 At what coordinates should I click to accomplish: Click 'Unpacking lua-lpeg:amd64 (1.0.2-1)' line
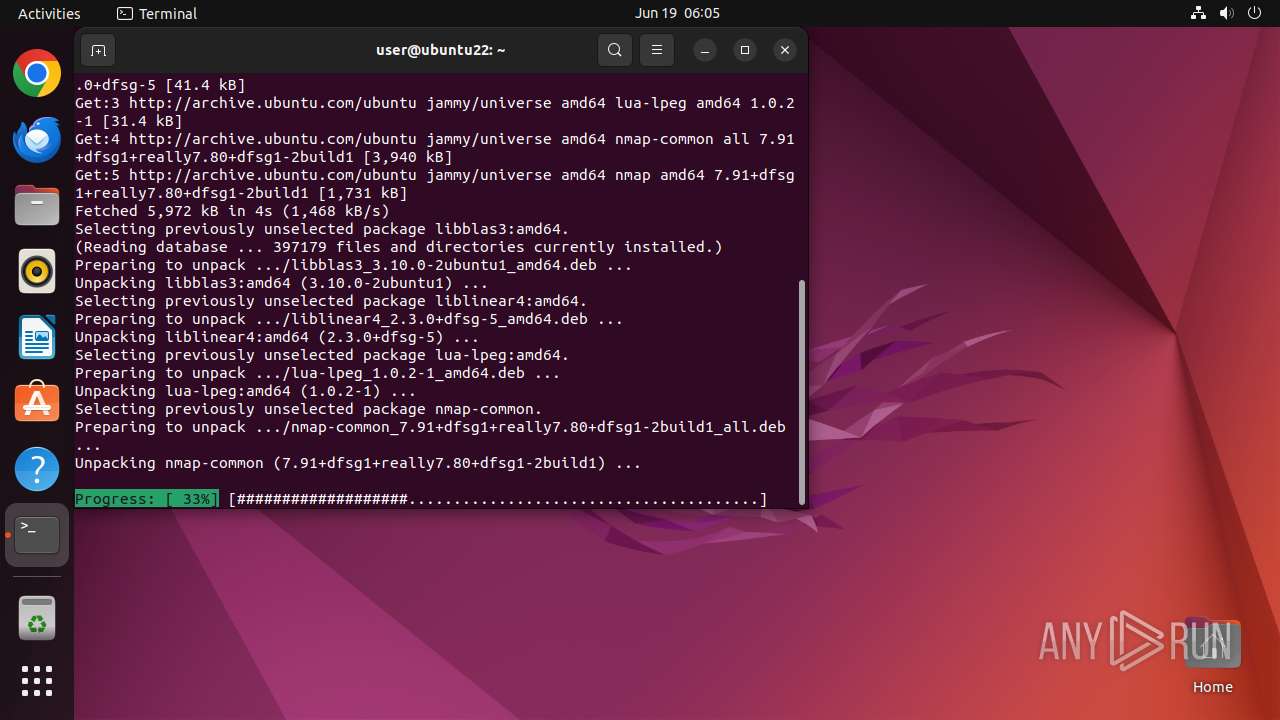click(x=245, y=391)
